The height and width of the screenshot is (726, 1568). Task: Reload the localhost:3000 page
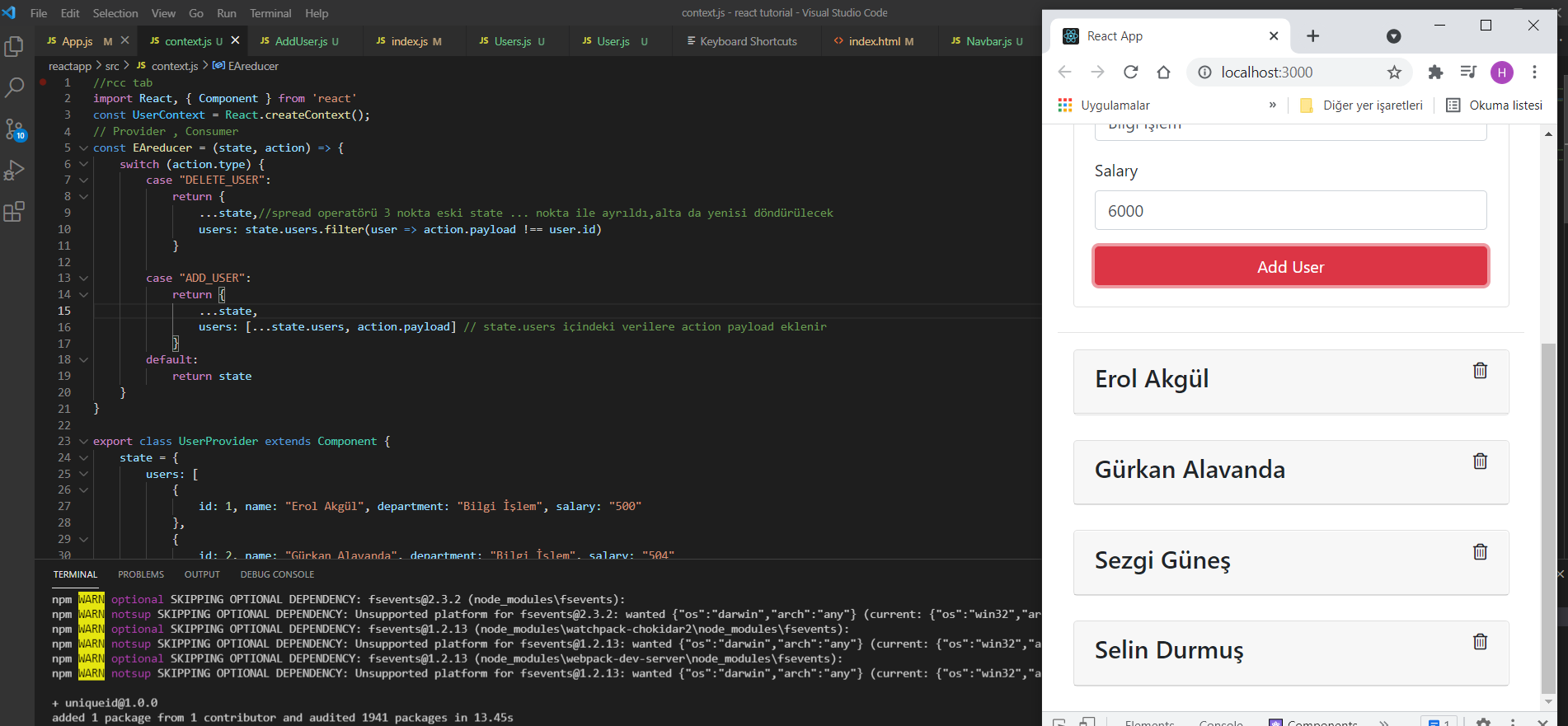point(1130,73)
